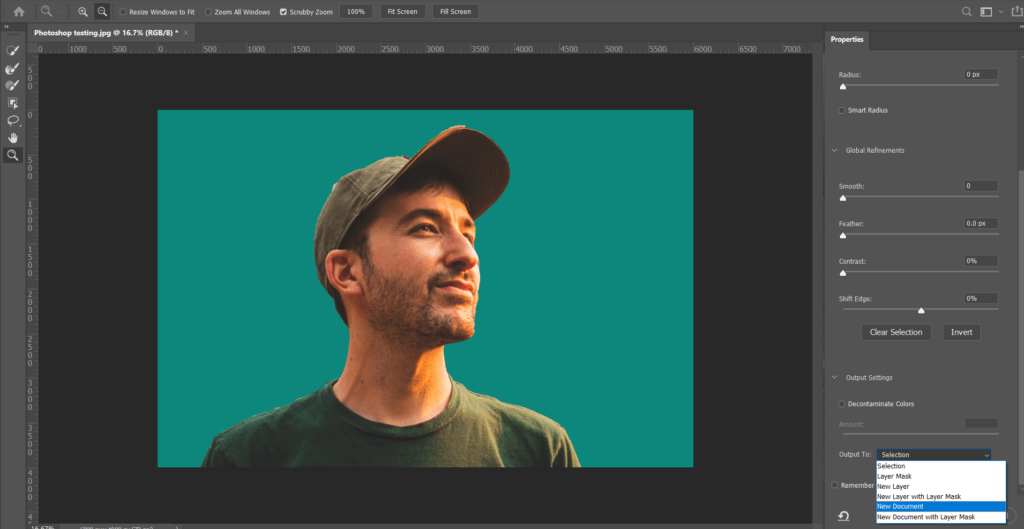Click the Feather slider handle

[842, 235]
